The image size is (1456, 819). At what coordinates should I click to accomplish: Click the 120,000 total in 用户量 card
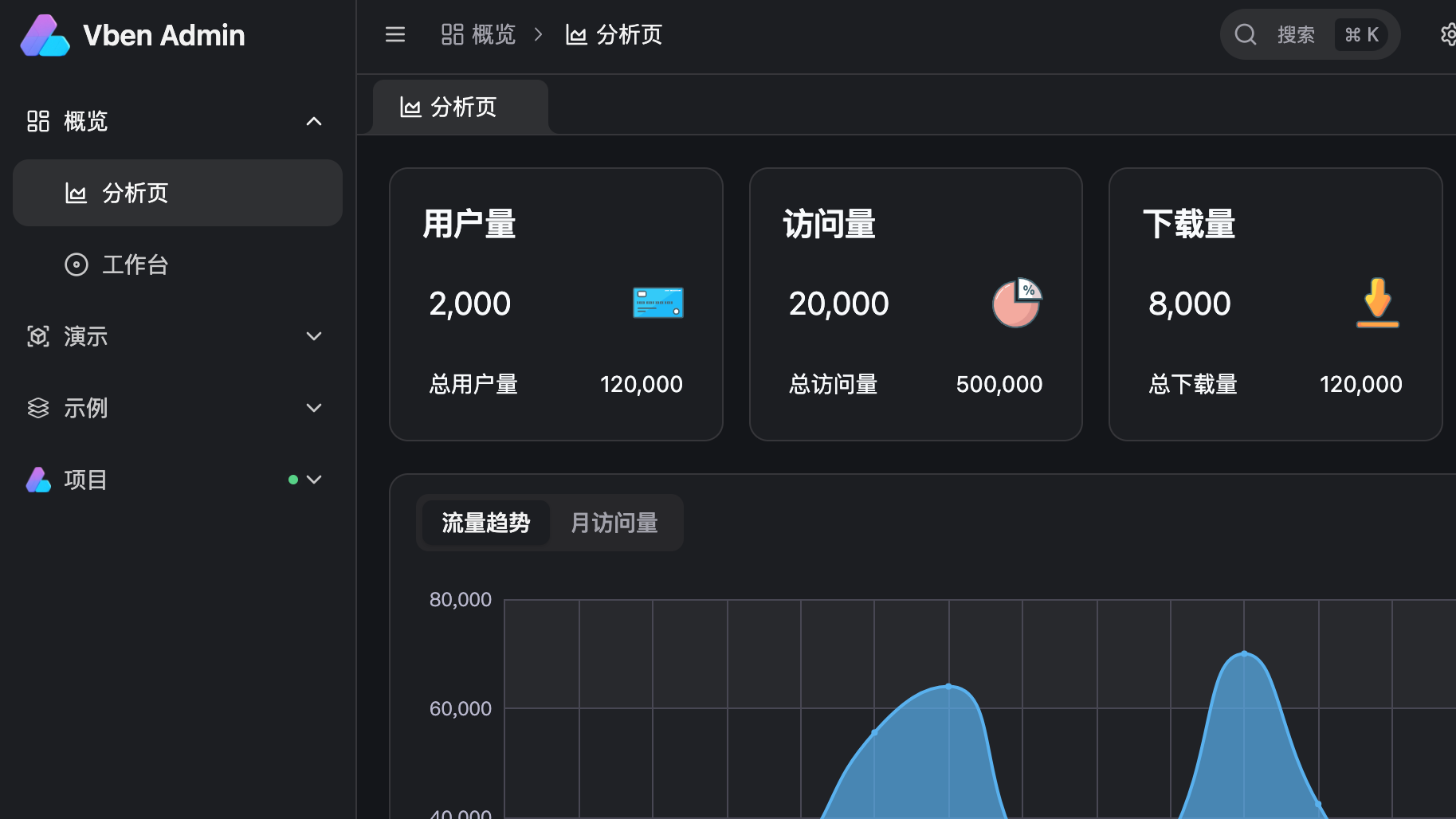coord(642,384)
